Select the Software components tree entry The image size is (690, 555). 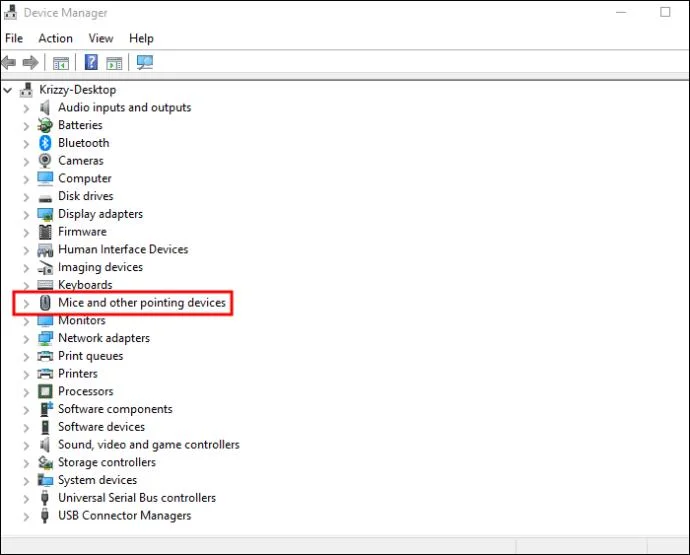point(115,409)
